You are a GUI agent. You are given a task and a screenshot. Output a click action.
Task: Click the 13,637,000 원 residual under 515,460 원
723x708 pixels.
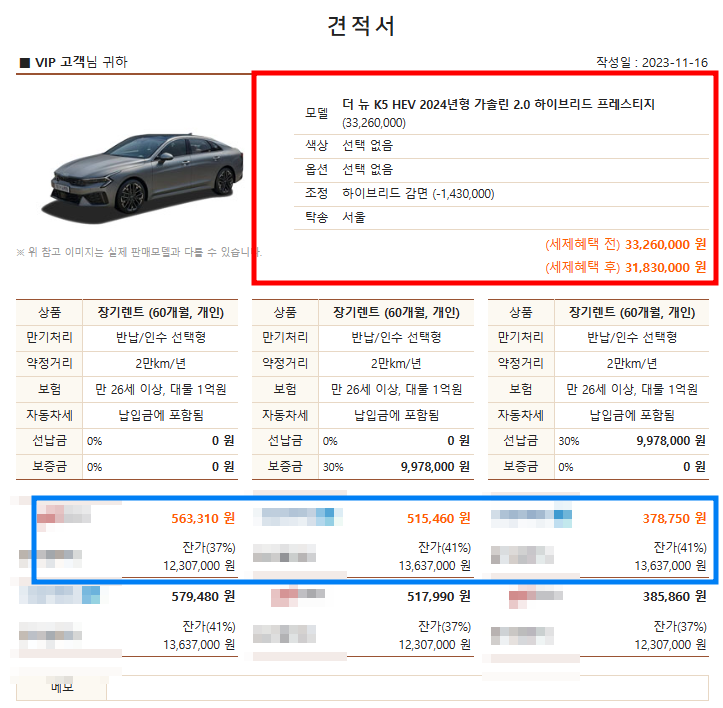(435, 566)
